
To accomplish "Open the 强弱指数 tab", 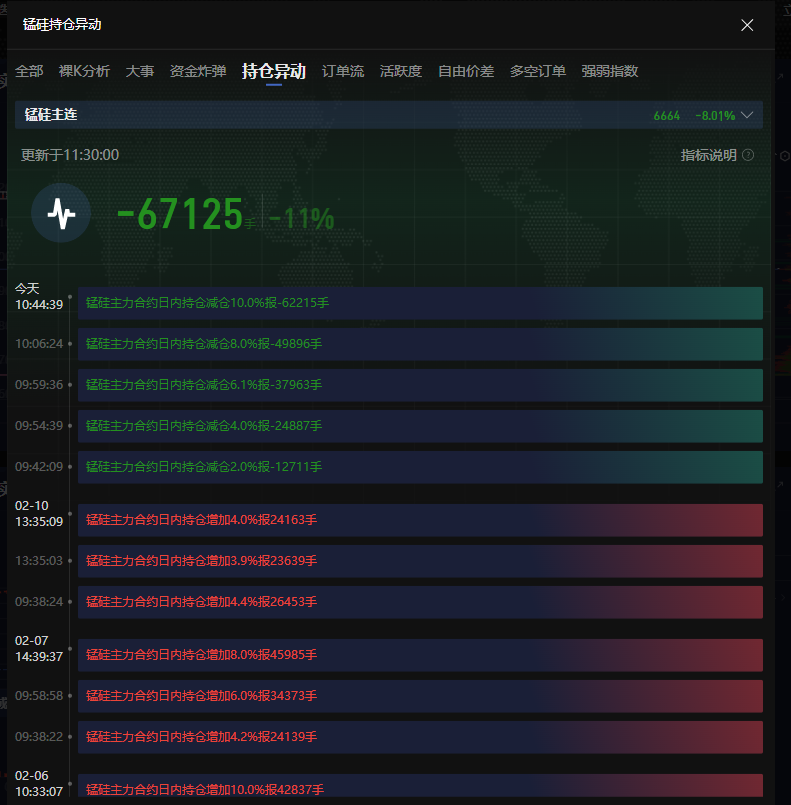I will tap(610, 71).
